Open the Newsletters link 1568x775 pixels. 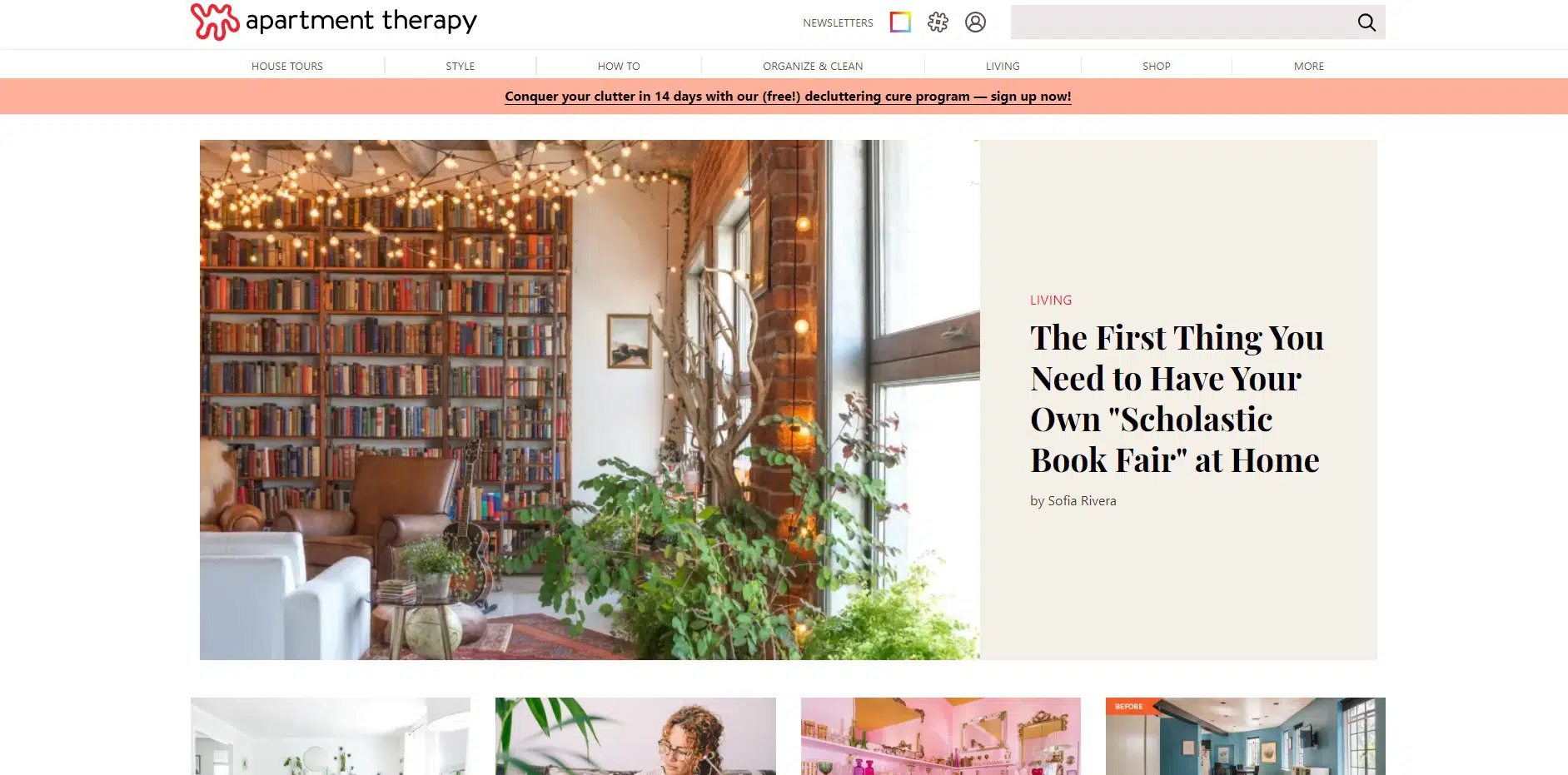tap(838, 22)
